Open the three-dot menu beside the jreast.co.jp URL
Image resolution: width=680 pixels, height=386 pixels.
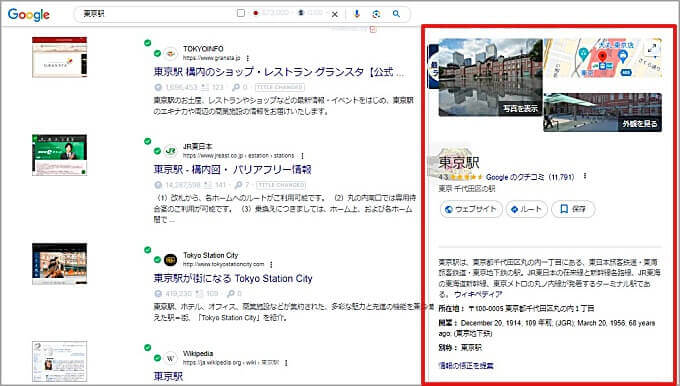click(302, 156)
